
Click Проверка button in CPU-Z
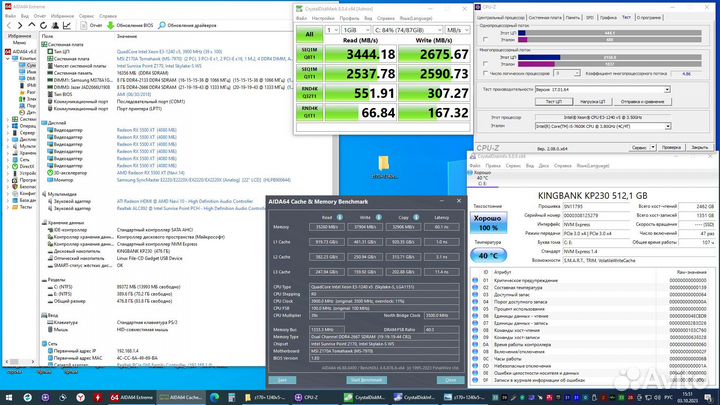pos(671,147)
